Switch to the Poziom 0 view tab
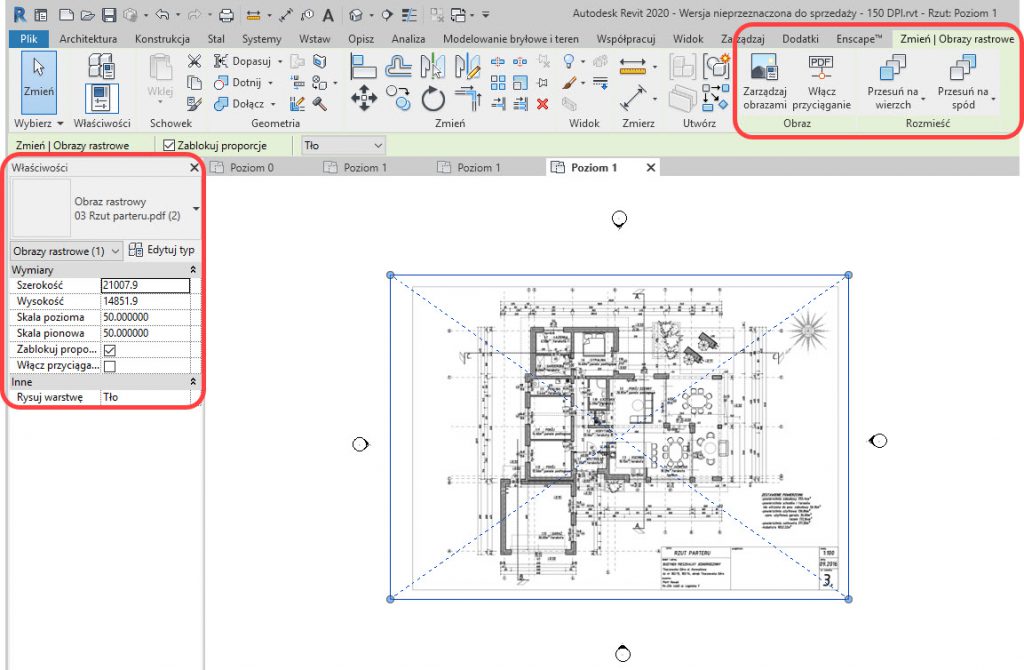Viewport: 1024px width, 670px height. (252, 168)
